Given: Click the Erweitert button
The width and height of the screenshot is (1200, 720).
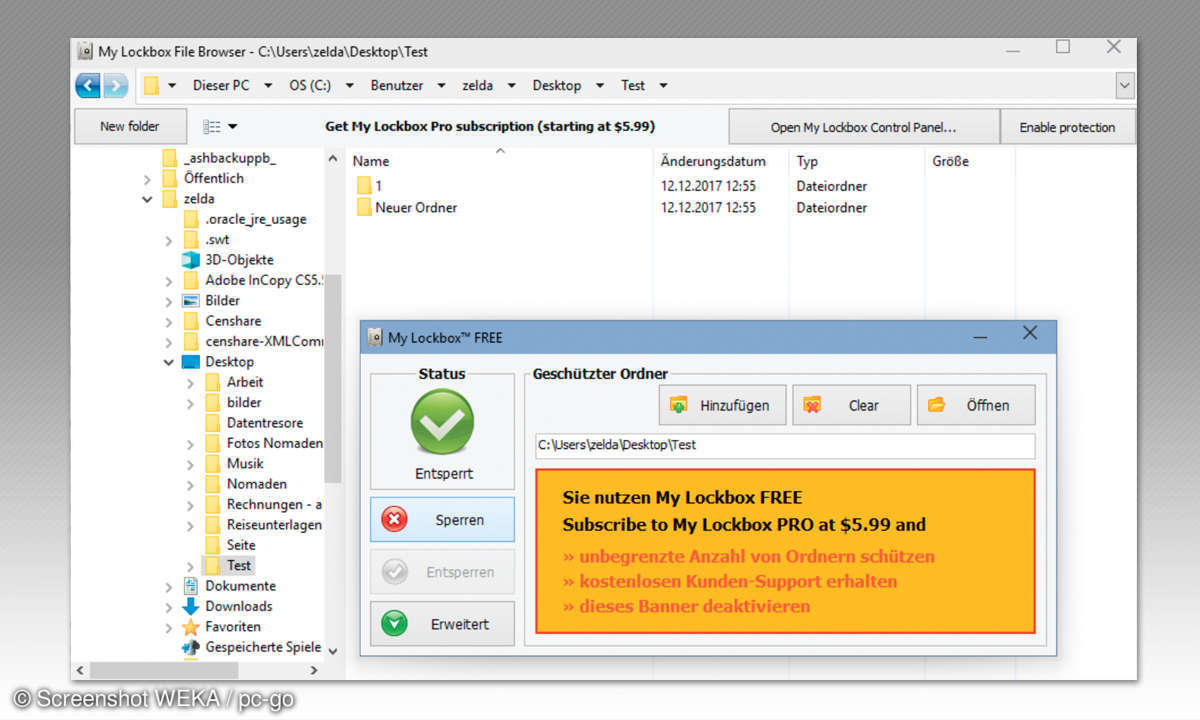Looking at the screenshot, I should (442, 624).
